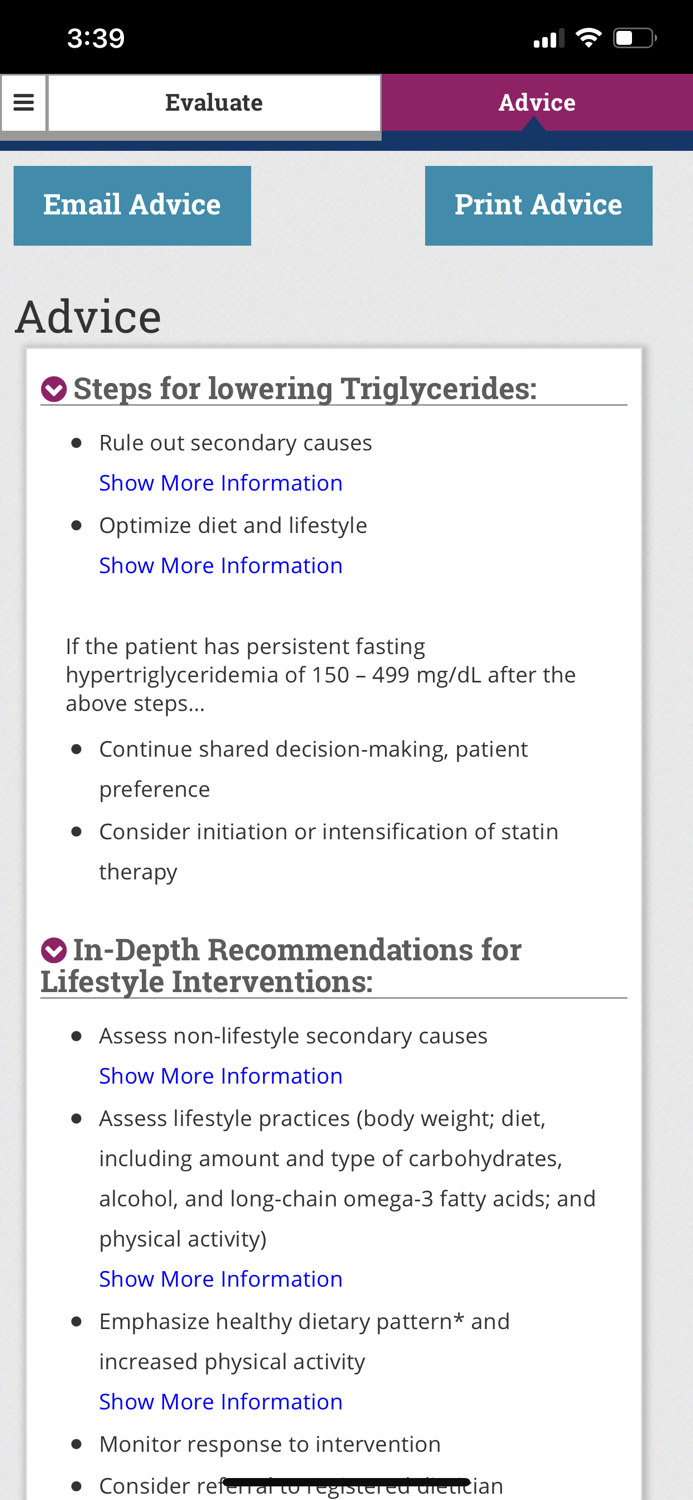Show more information under Rule out secondary causes
Viewport: 693px width, 1500px height.
coord(221,482)
